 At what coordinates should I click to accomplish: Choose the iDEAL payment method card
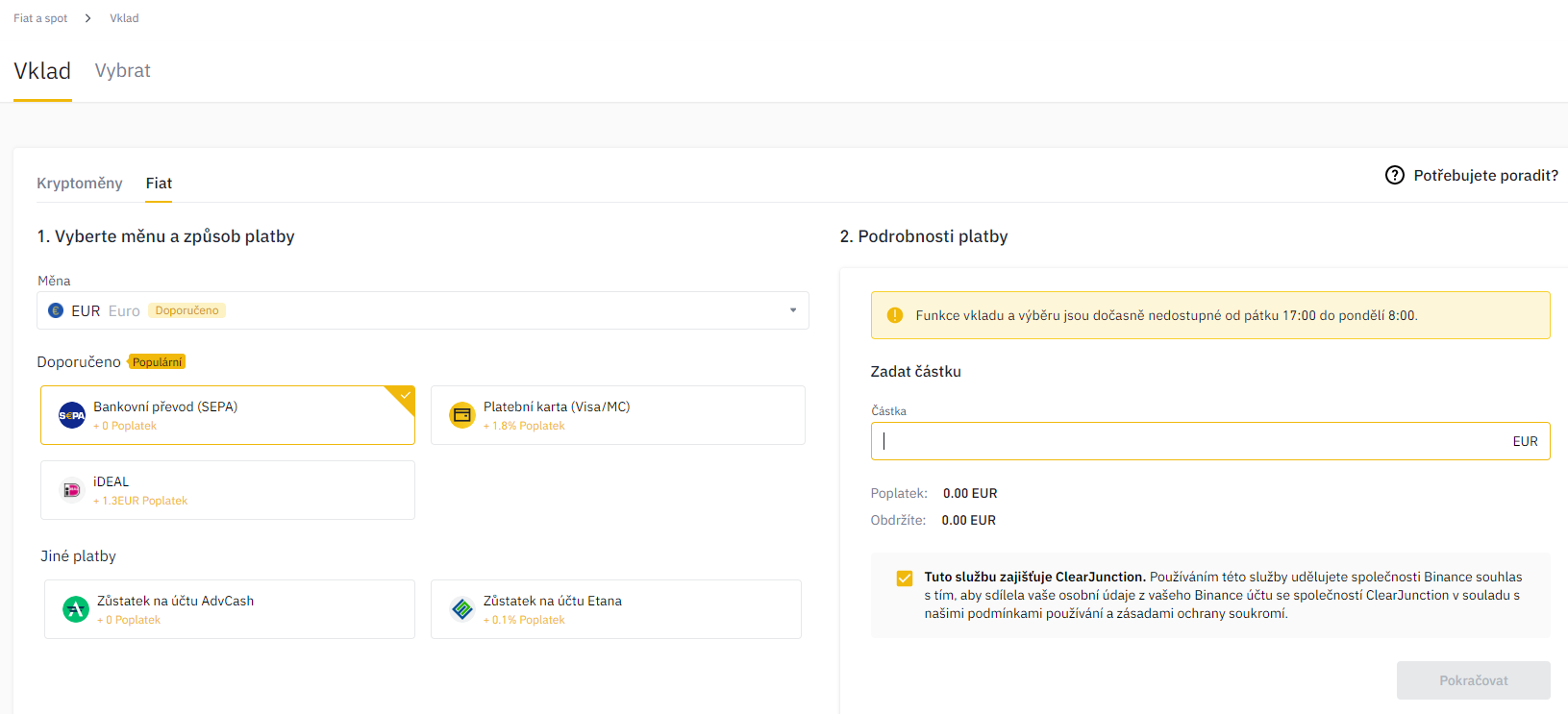click(228, 490)
